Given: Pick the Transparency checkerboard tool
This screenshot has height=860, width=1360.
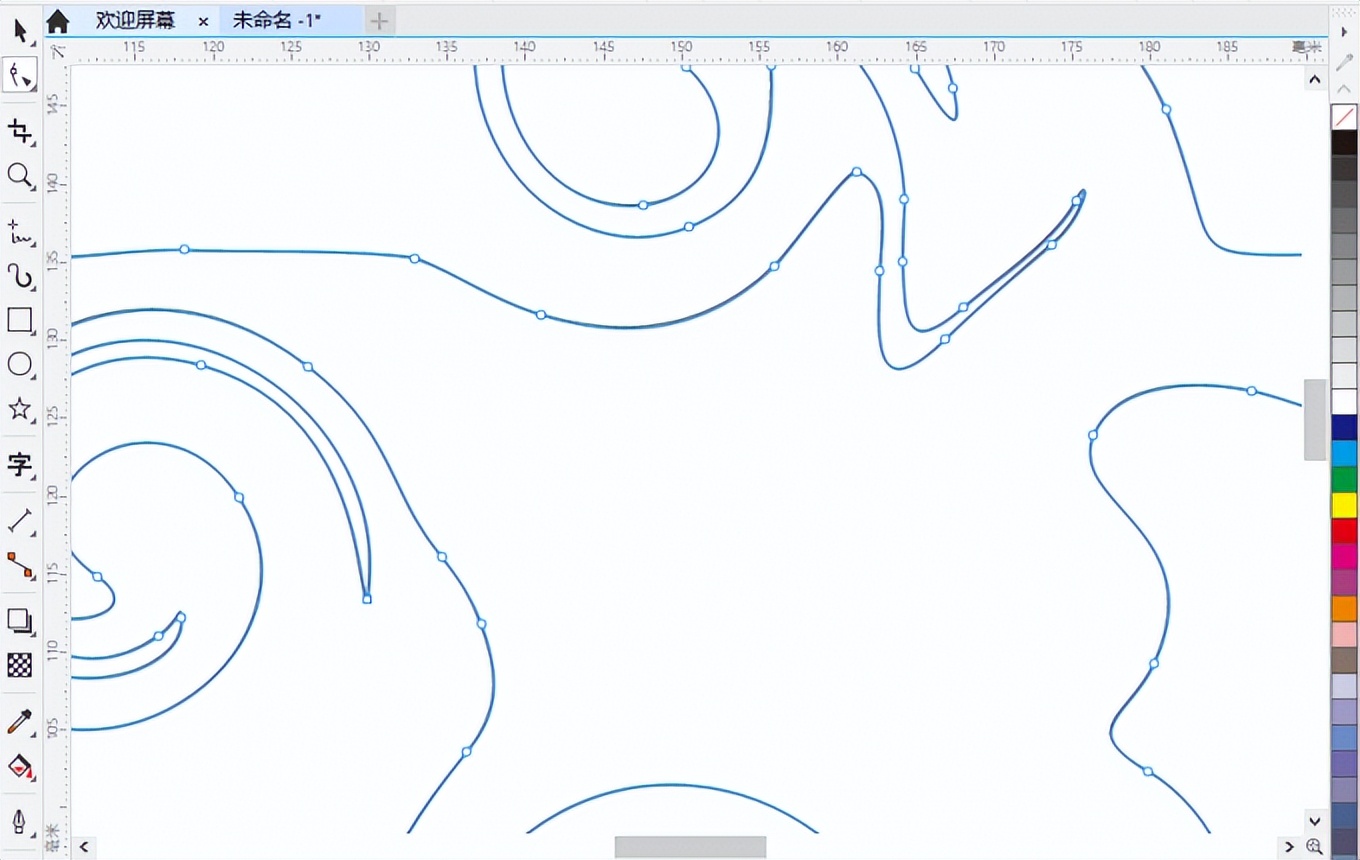Looking at the screenshot, I should point(20,665).
